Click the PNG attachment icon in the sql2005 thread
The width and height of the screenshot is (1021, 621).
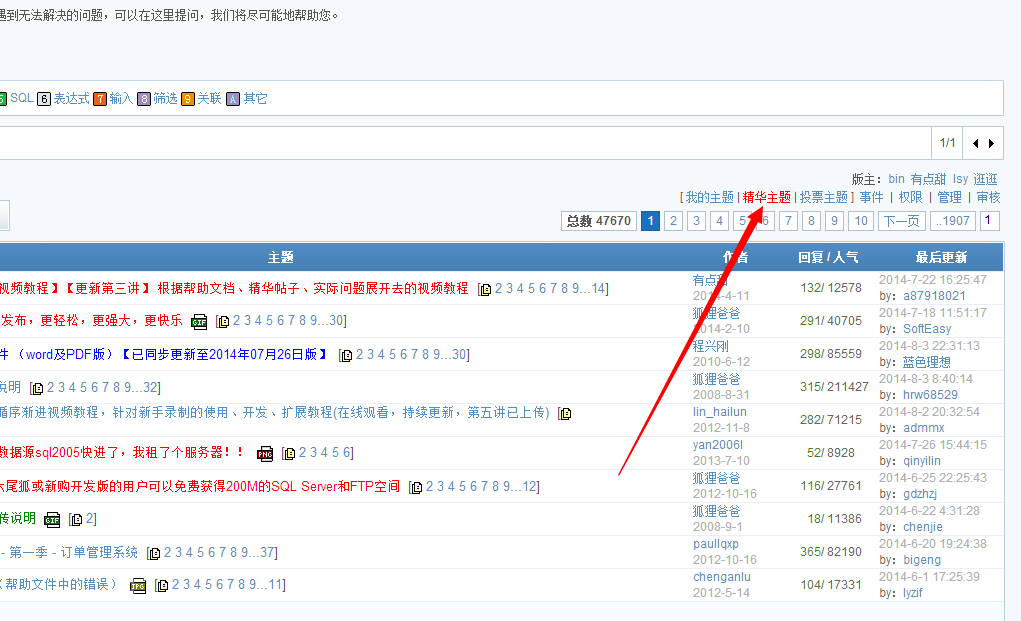tap(265, 453)
